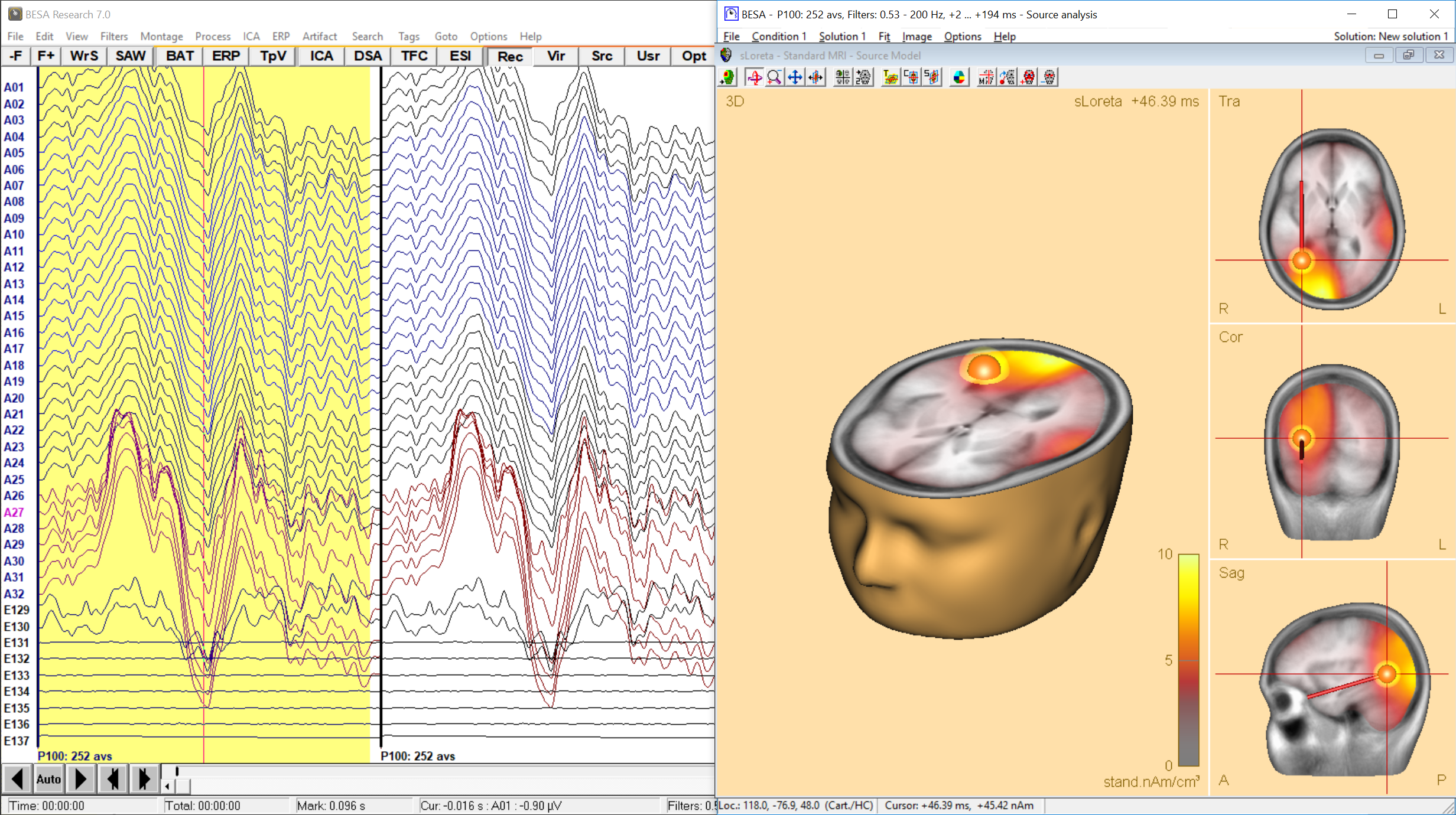Open the Goto menu
The width and height of the screenshot is (1456, 815).
(446, 37)
